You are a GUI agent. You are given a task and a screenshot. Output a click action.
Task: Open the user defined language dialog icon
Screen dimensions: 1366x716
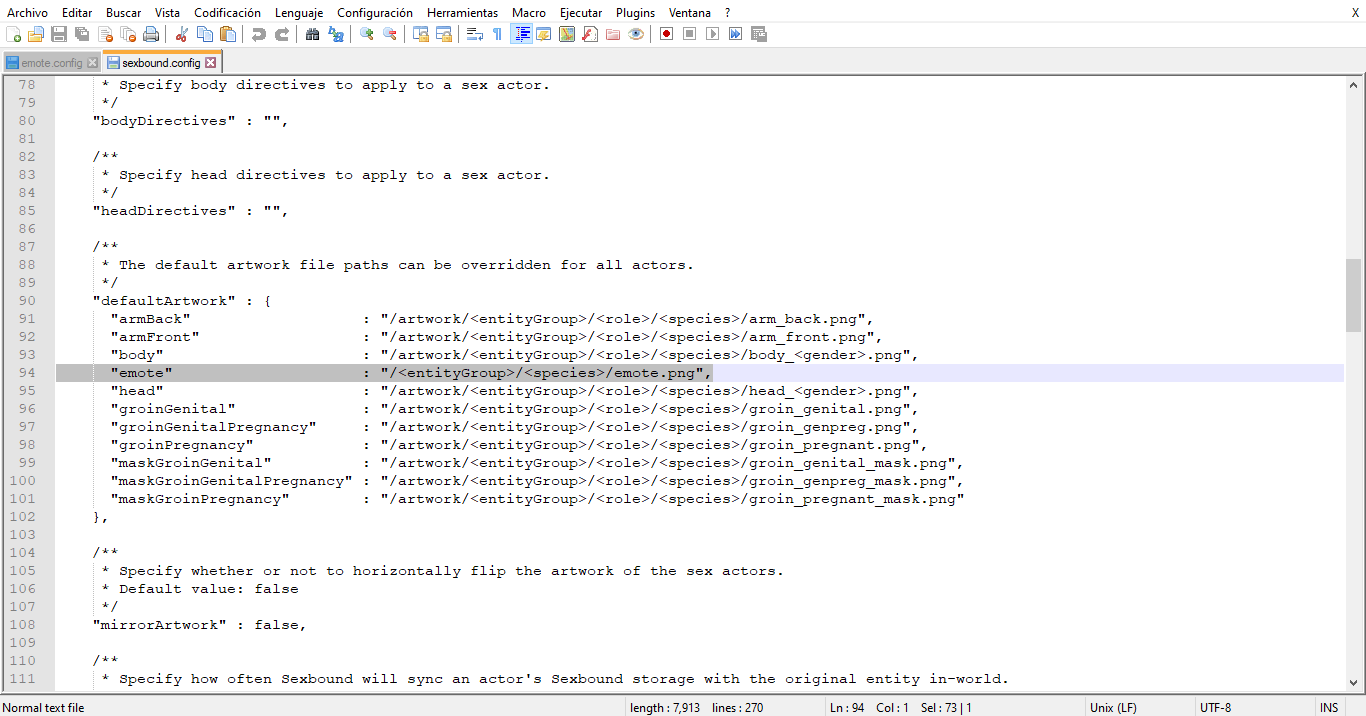pyautogui.click(x=544, y=34)
